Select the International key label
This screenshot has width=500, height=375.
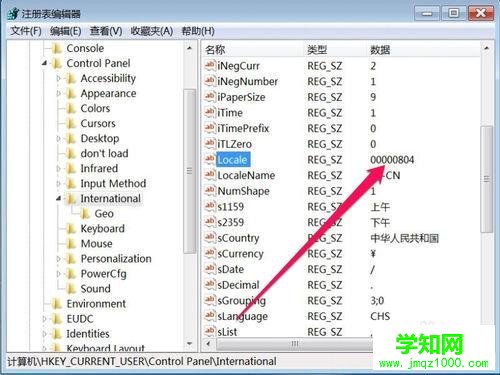[x=111, y=199]
